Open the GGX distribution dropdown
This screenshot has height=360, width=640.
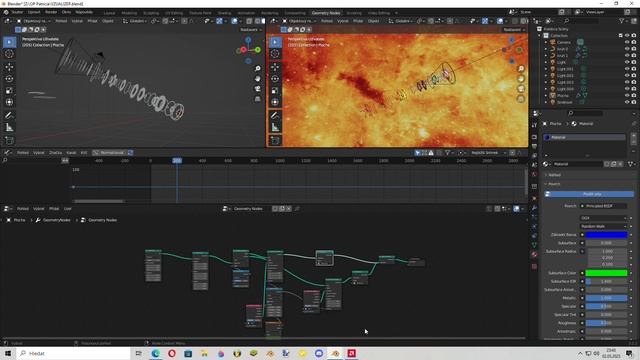[x=603, y=218]
